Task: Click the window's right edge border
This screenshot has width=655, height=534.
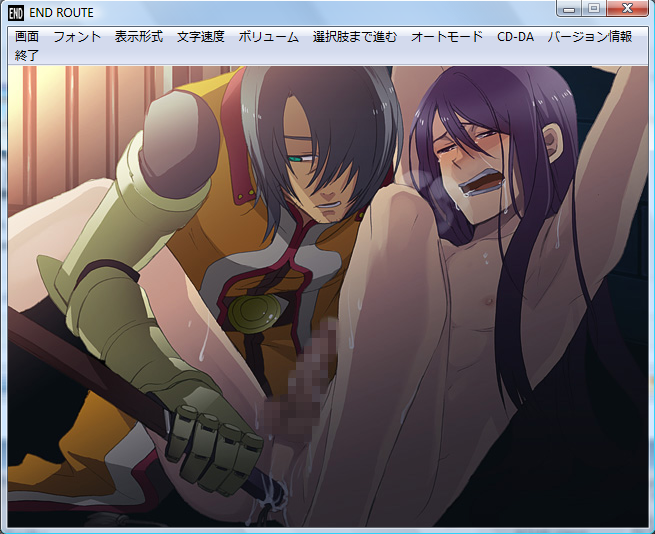Action: [x=651, y=300]
